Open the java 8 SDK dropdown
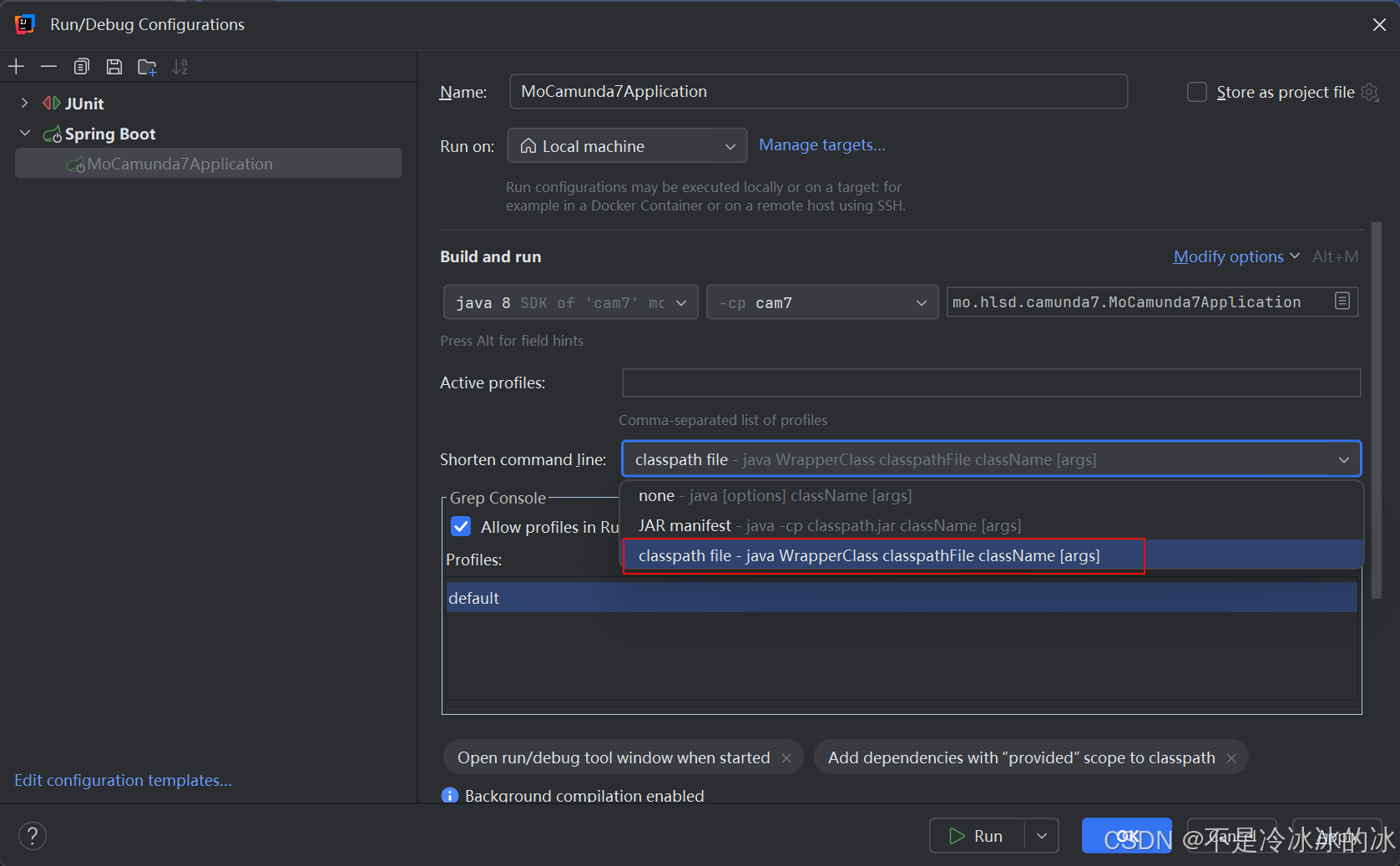The image size is (1400, 866). tap(570, 301)
